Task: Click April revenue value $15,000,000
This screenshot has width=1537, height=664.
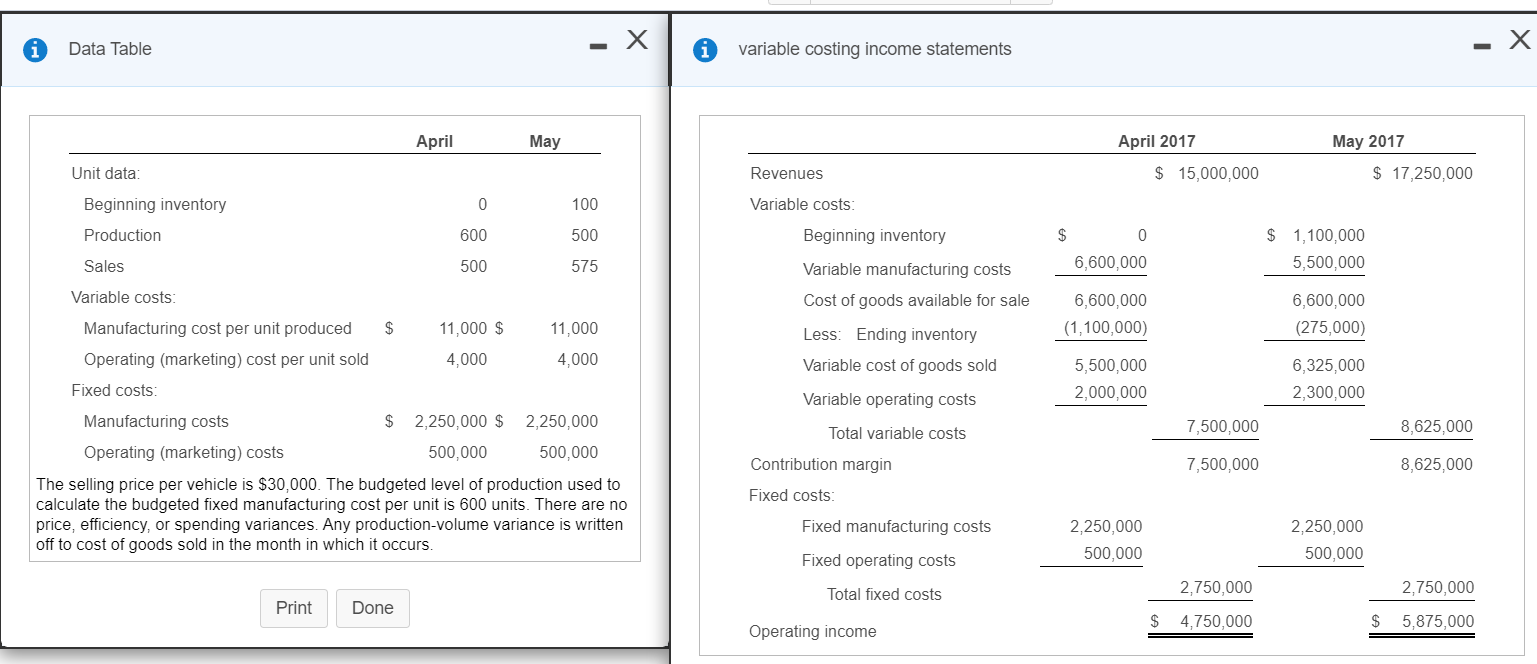Action: point(1206,173)
